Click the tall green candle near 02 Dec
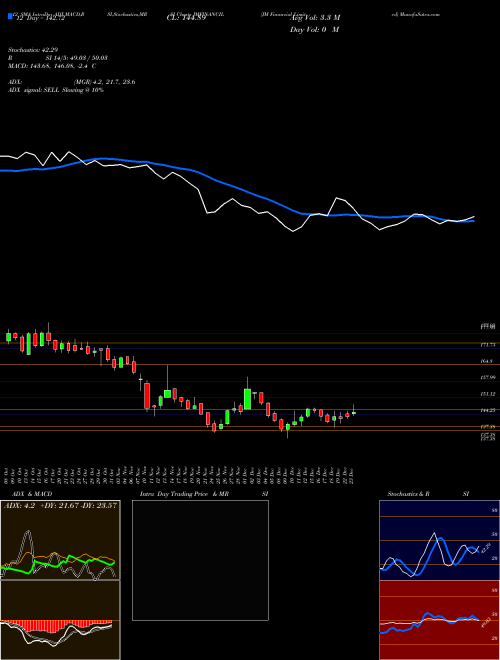This screenshot has height=660, width=500. click(247, 399)
